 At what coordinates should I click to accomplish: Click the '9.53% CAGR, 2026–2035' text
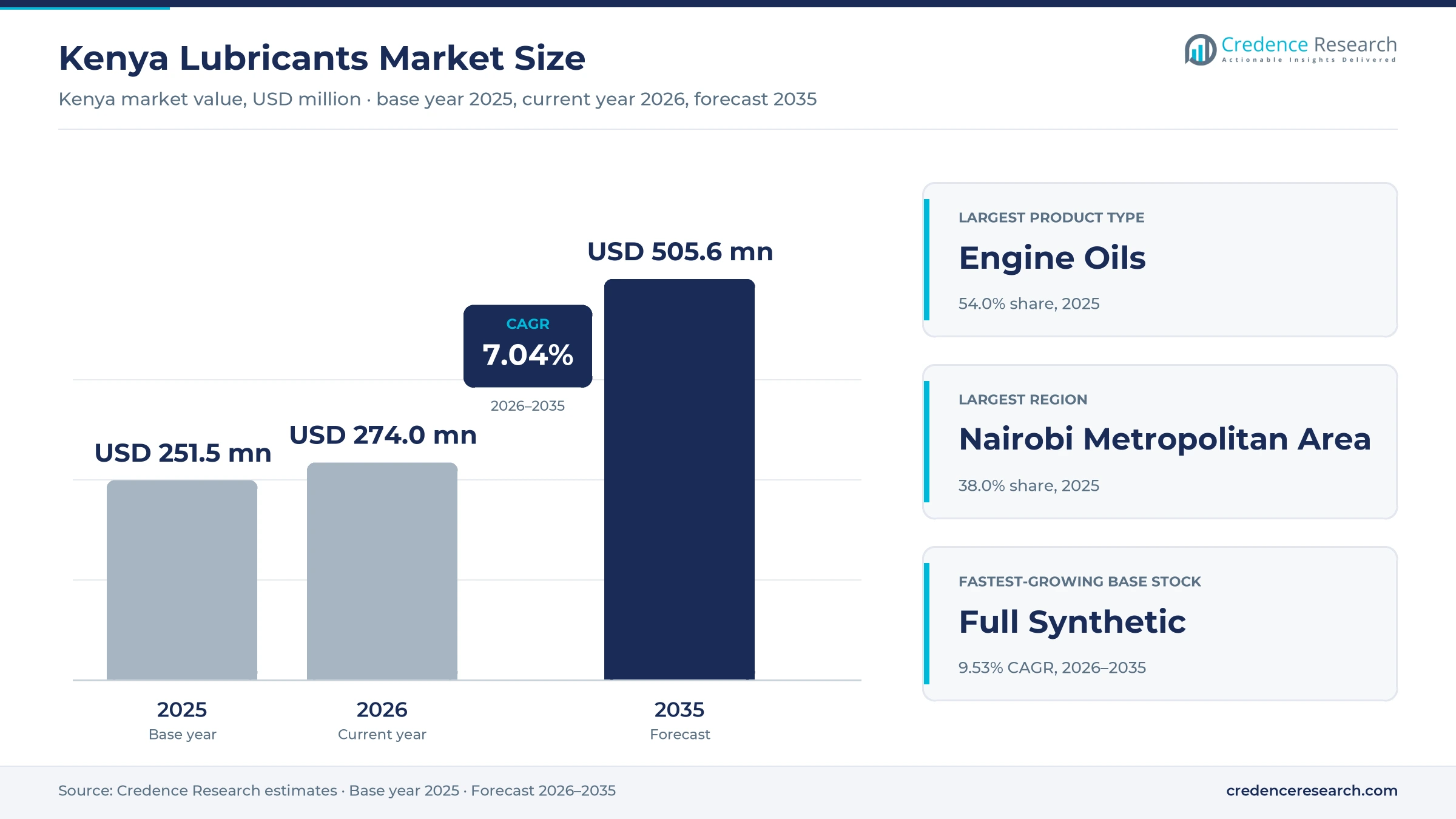pos(1052,667)
